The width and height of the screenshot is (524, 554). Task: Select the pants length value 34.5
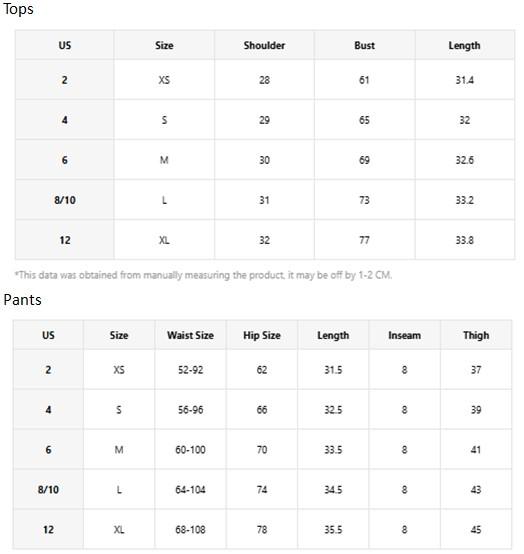[x=333, y=490]
